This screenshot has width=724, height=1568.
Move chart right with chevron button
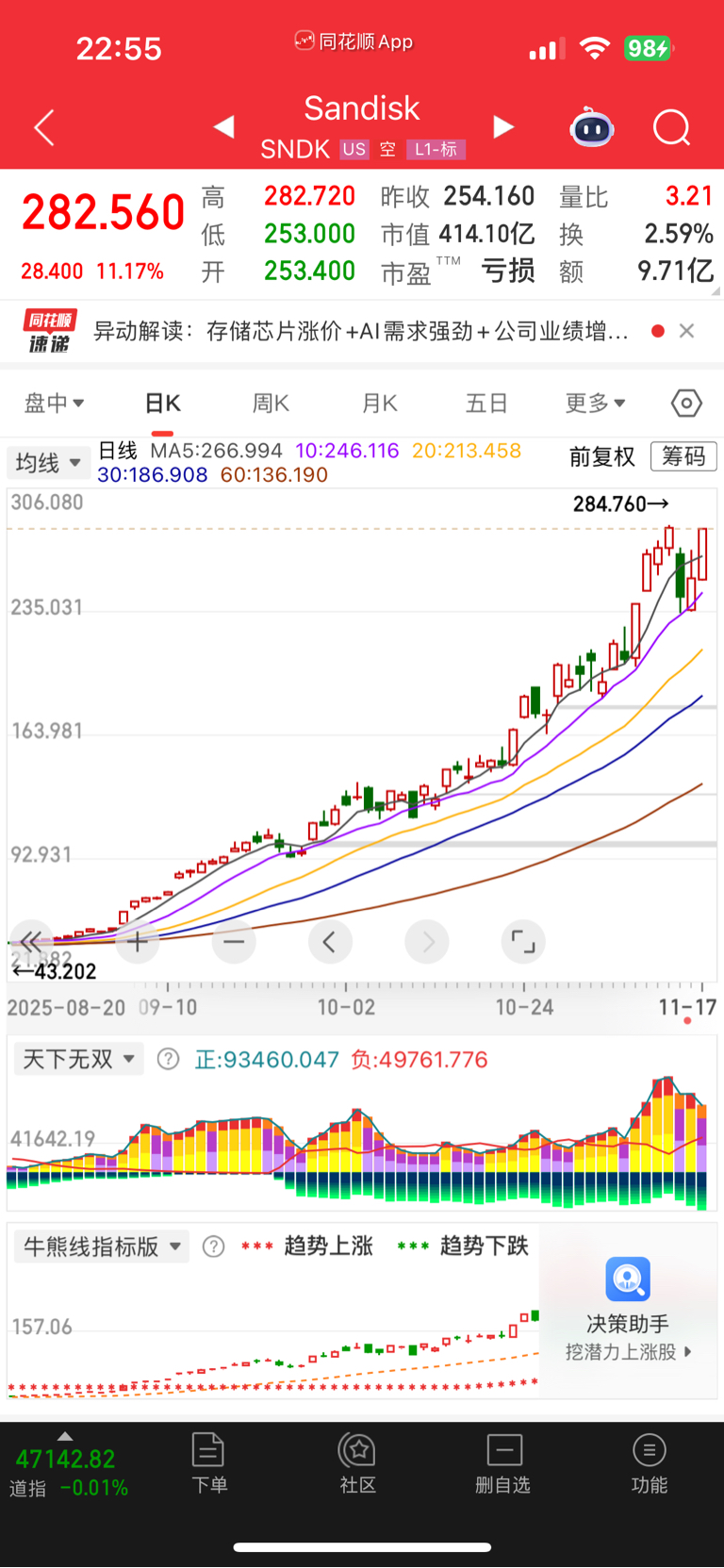pyautogui.click(x=427, y=941)
